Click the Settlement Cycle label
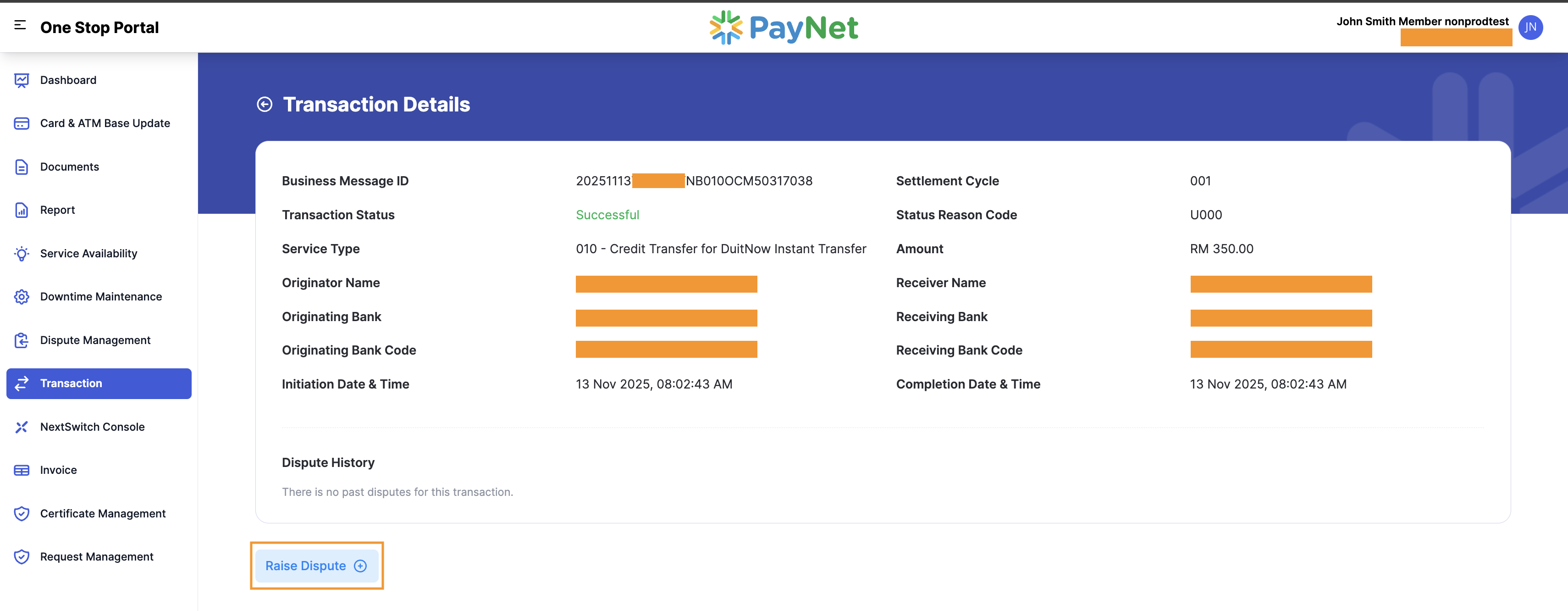This screenshot has width=1568, height=611. click(947, 181)
